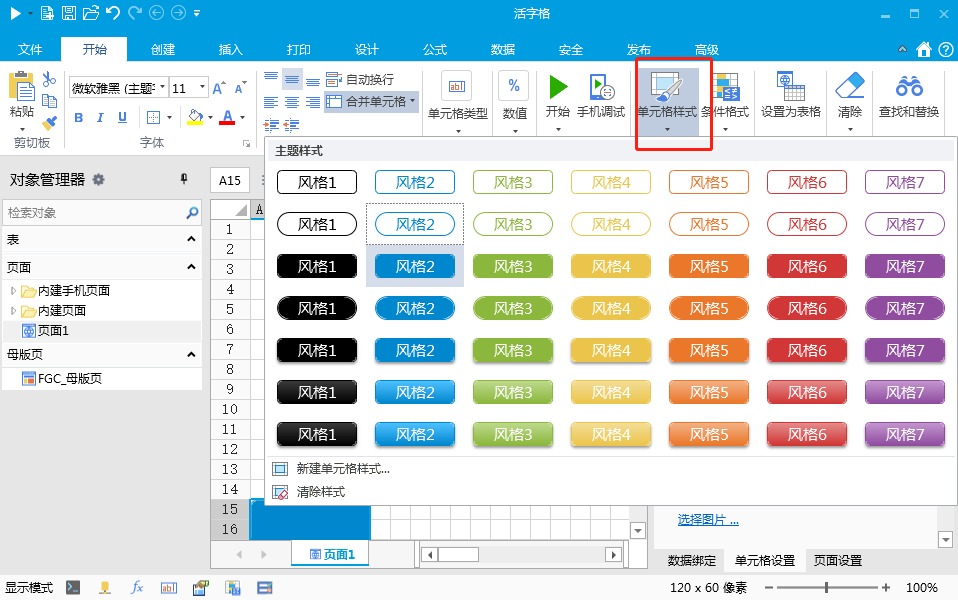This screenshot has width=958, height=600.
Task: Open the fill color dropdown arrow
Action: (x=210, y=117)
